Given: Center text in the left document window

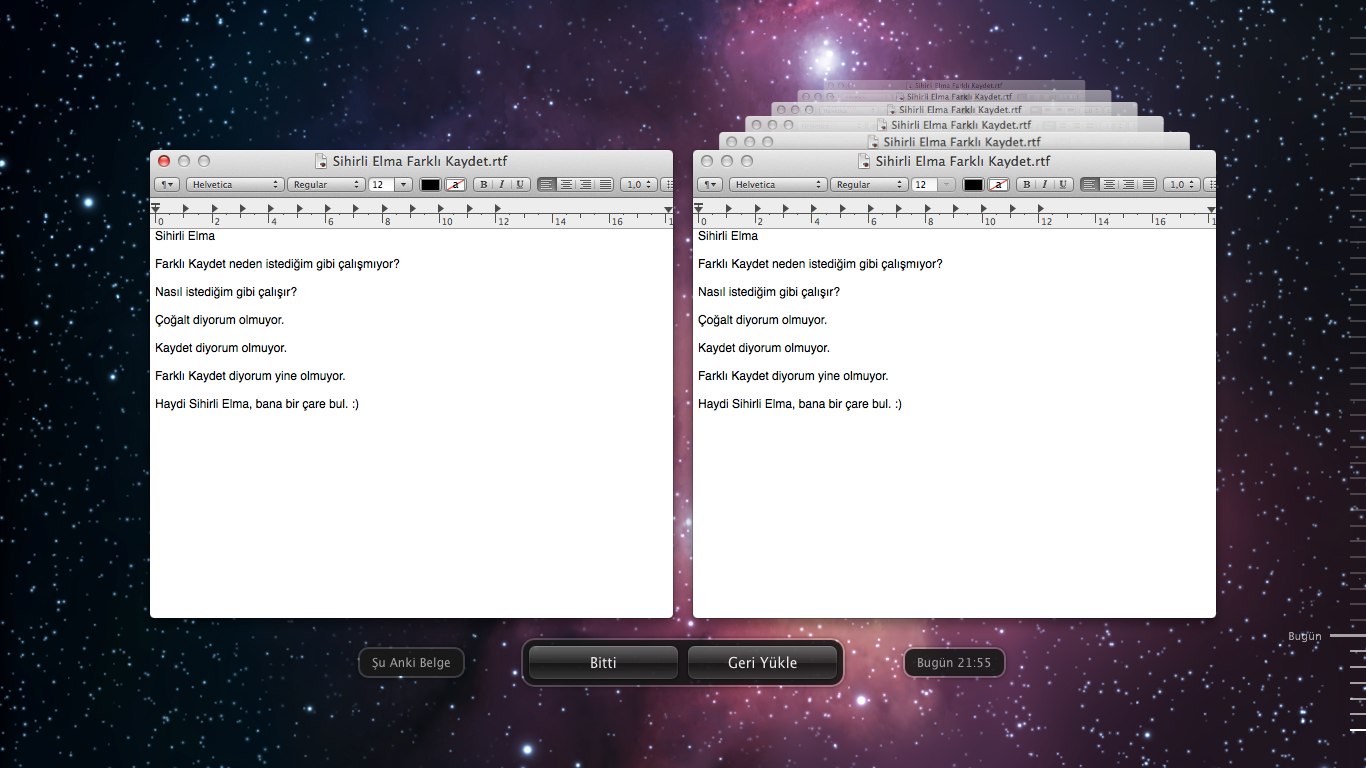Looking at the screenshot, I should point(566,185).
